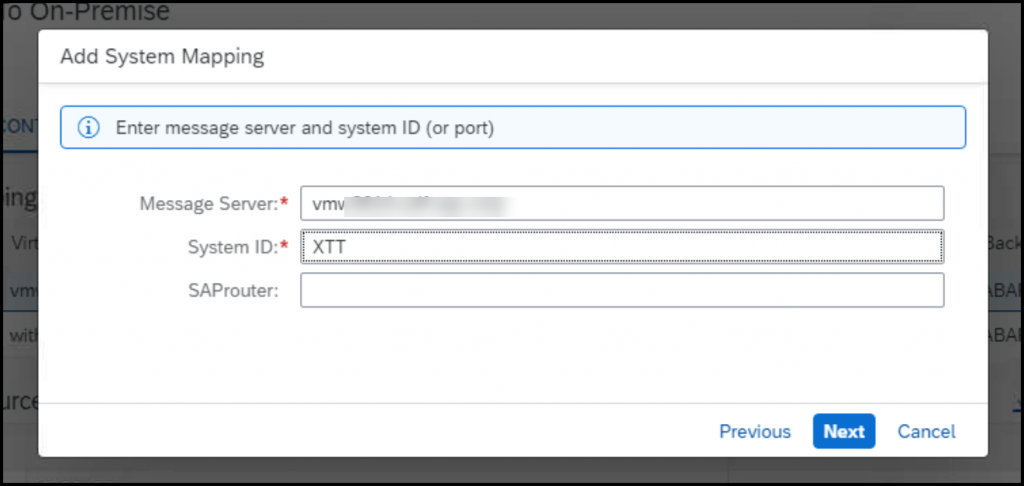1024x486 pixels.
Task: Go back with the Previous button
Action: [755, 432]
